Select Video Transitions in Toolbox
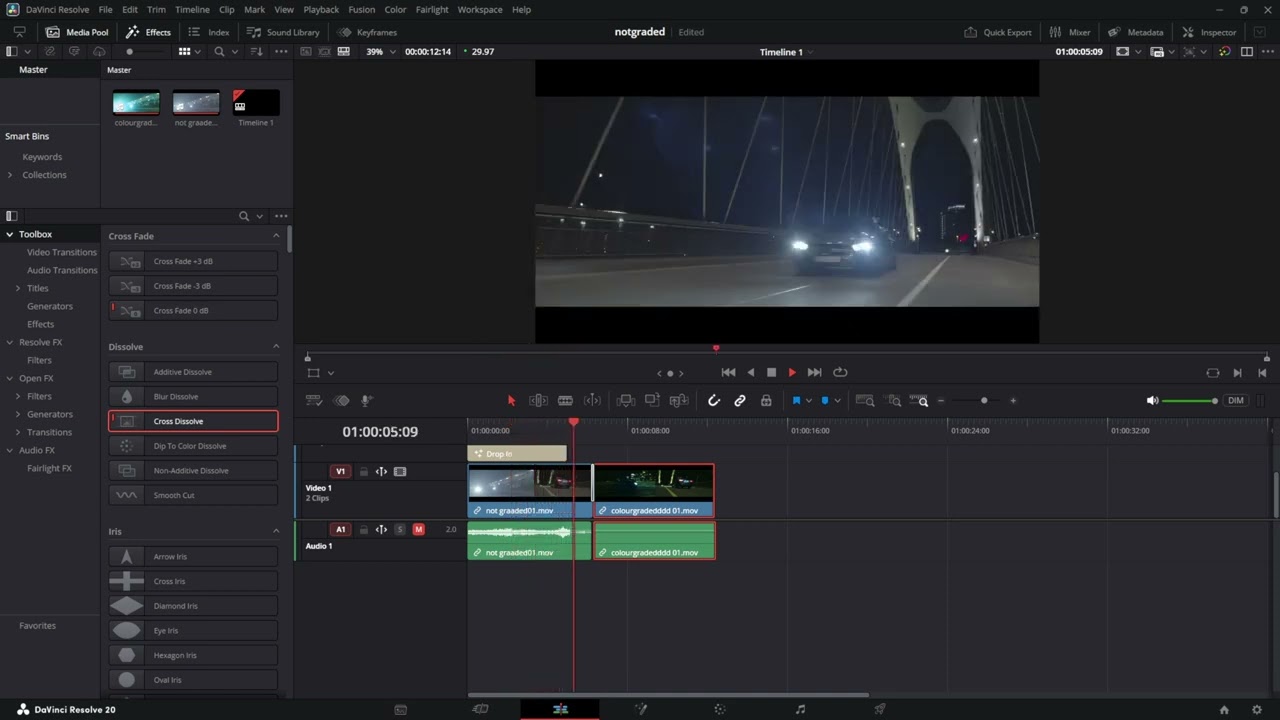Image resolution: width=1280 pixels, height=720 pixels. coord(62,252)
